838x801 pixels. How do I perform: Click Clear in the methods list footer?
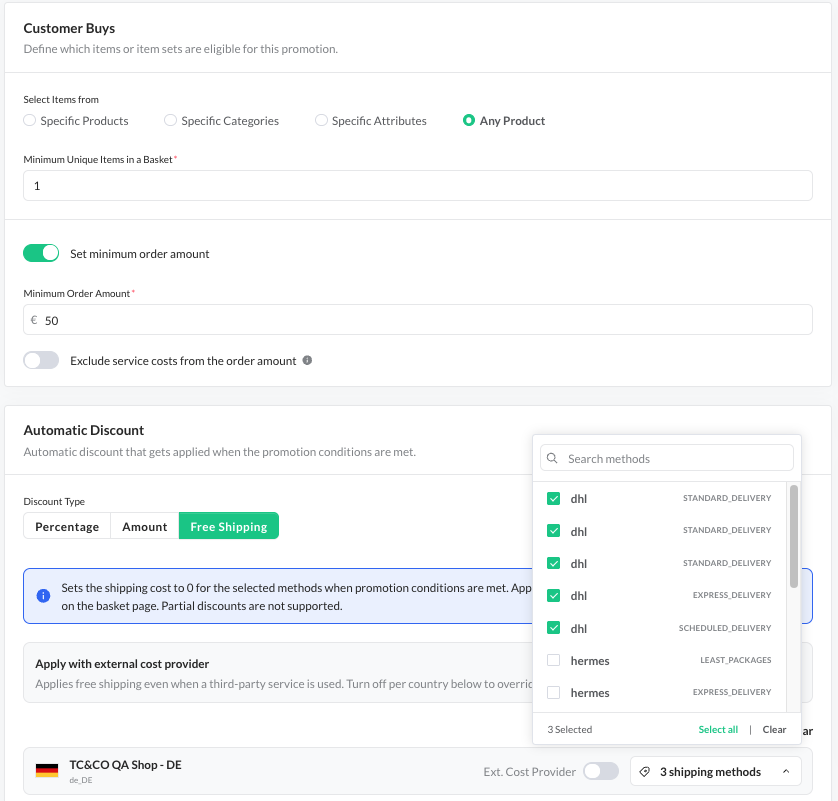coord(774,729)
